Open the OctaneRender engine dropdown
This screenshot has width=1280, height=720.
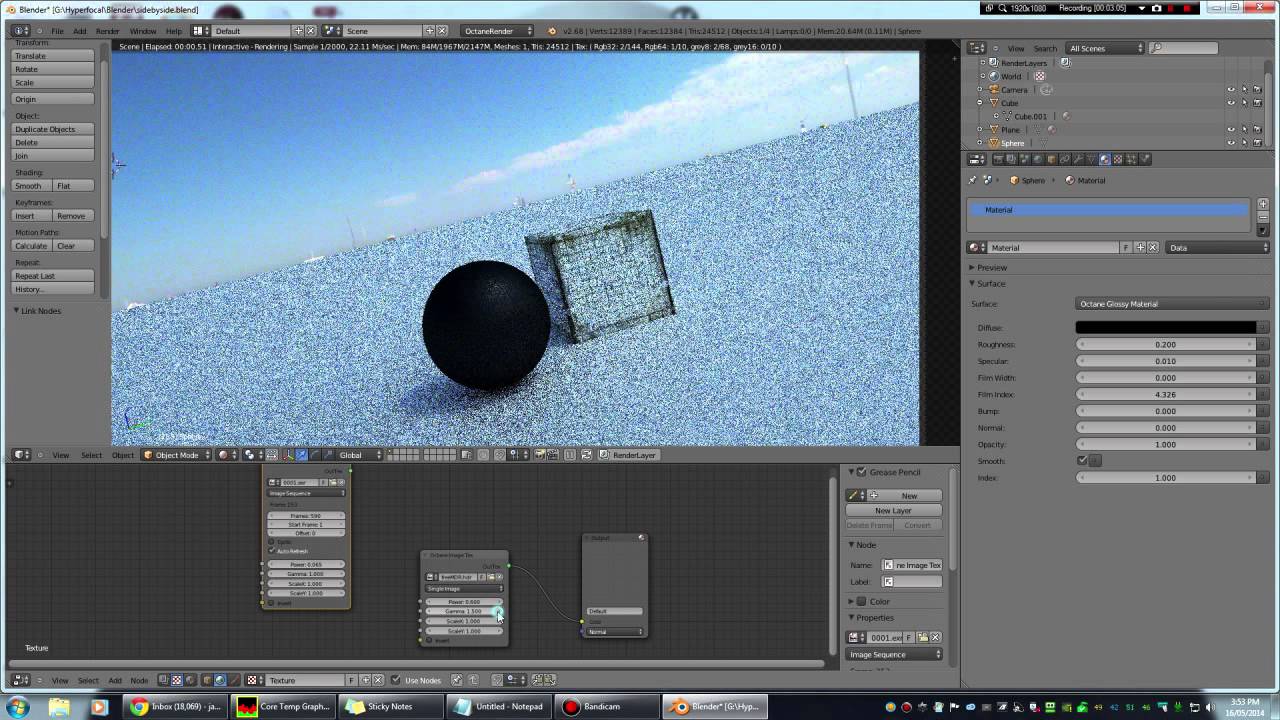(498, 31)
